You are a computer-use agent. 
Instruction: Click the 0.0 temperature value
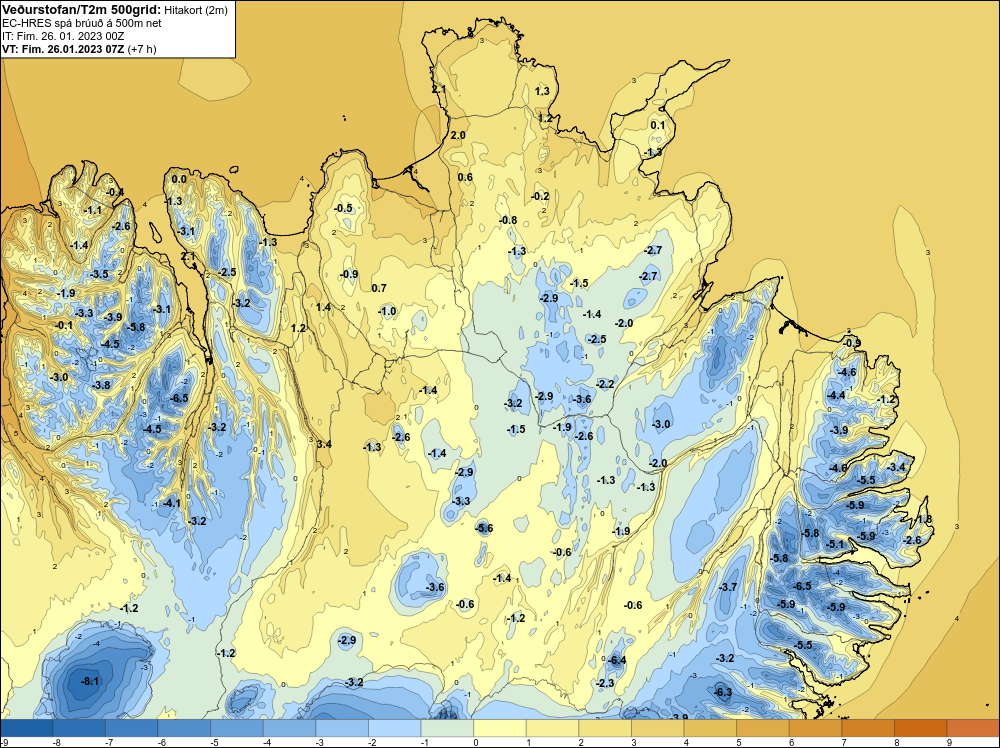pos(179,179)
